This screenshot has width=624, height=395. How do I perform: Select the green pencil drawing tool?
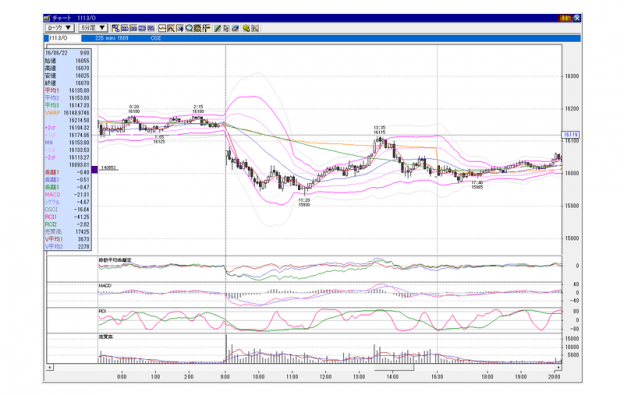[217, 28]
